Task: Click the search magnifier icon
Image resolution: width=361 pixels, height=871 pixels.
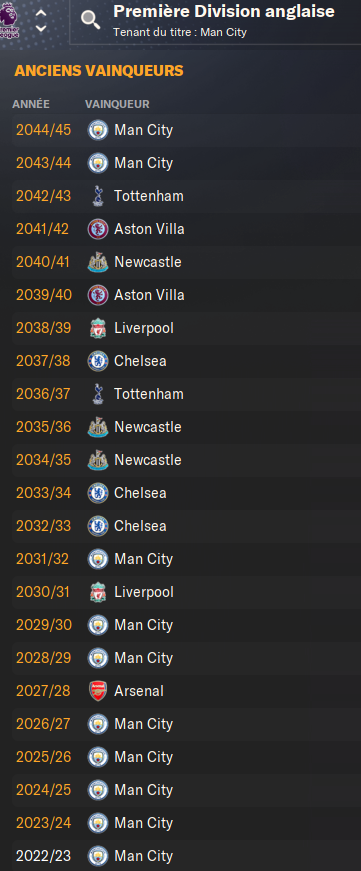Action: (x=90, y=20)
